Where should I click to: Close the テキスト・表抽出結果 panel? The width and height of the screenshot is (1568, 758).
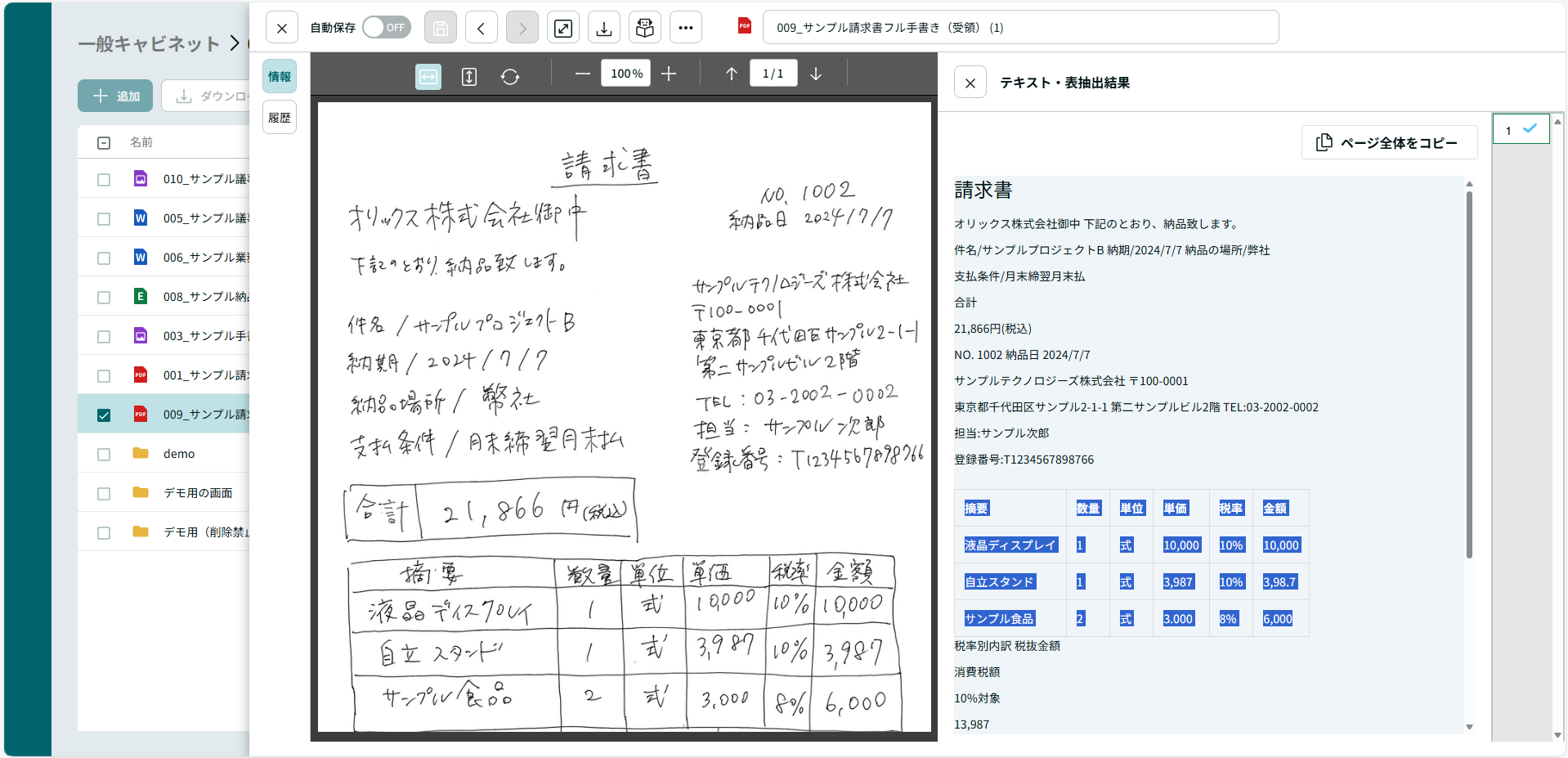tap(970, 83)
